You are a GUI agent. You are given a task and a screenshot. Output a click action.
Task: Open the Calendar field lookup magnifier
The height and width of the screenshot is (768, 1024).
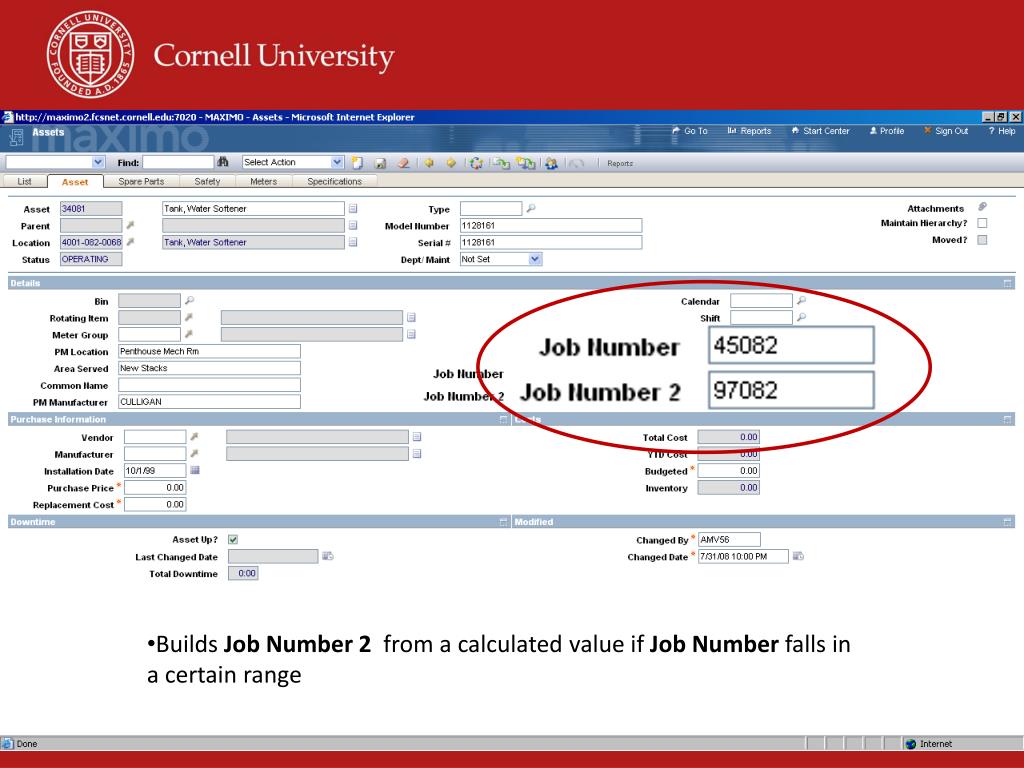pos(801,300)
